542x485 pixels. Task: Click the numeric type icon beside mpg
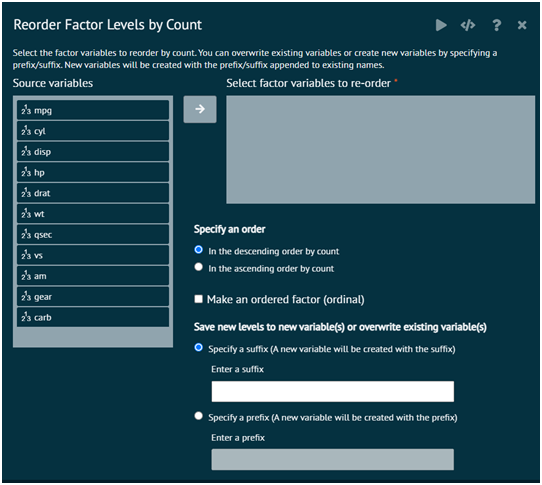click(x=26, y=110)
